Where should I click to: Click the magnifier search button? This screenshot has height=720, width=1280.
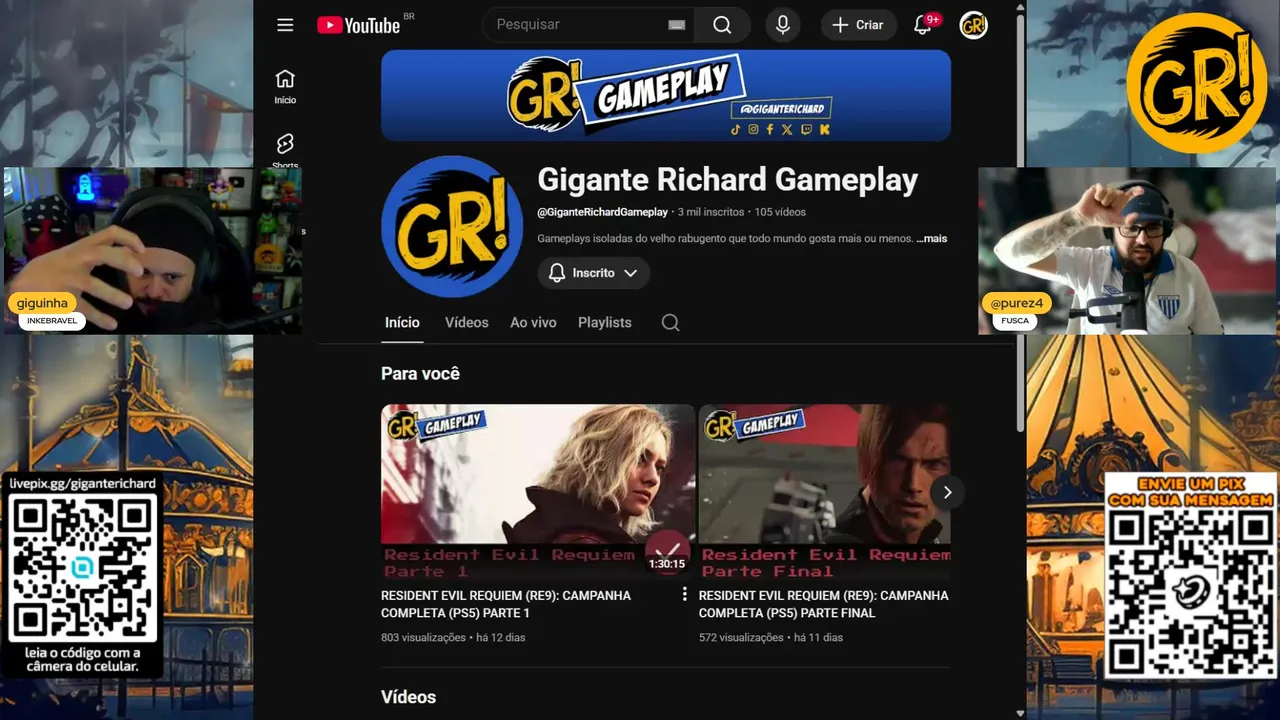coord(722,25)
